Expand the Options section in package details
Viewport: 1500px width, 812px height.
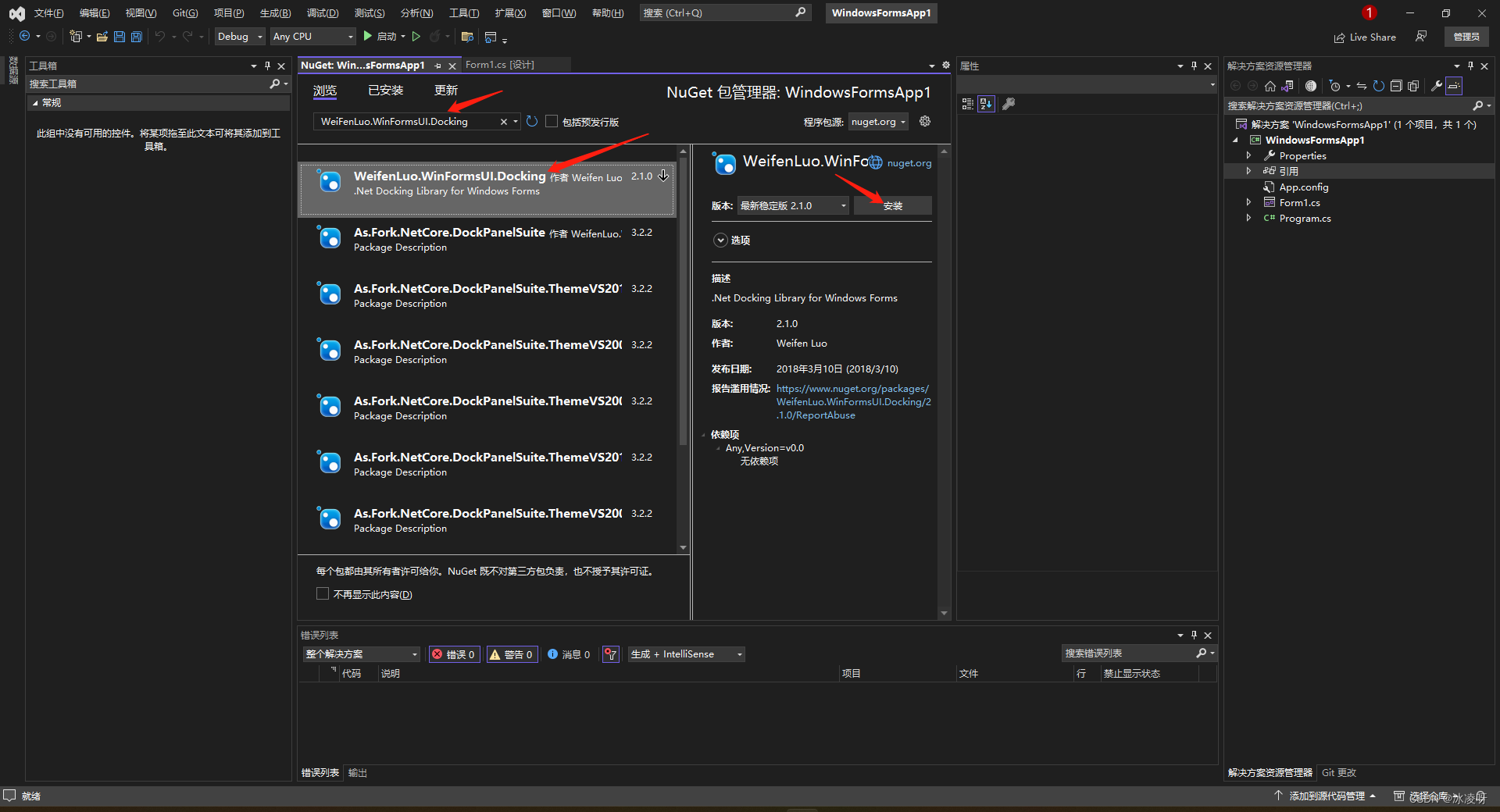(720, 240)
